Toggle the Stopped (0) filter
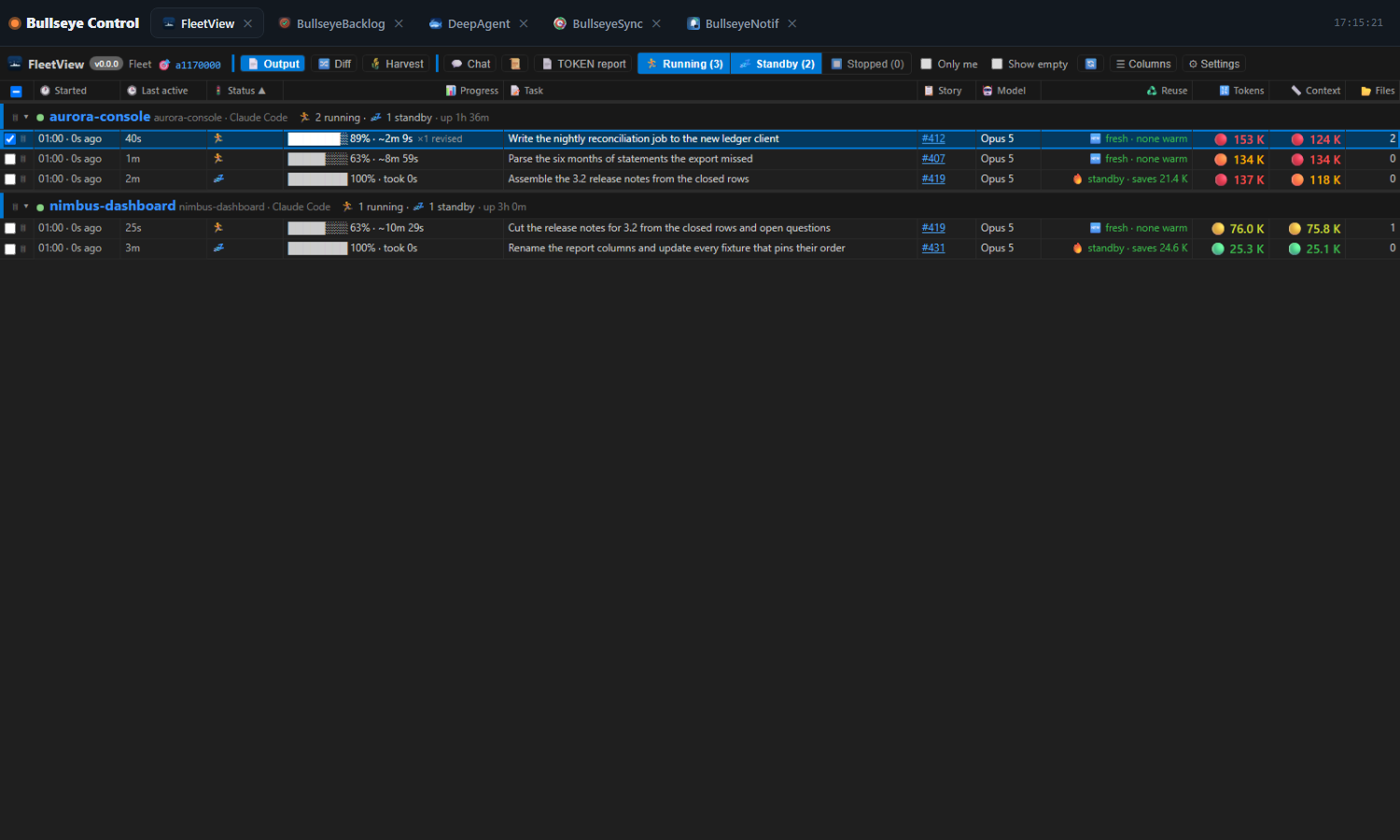 click(x=867, y=63)
